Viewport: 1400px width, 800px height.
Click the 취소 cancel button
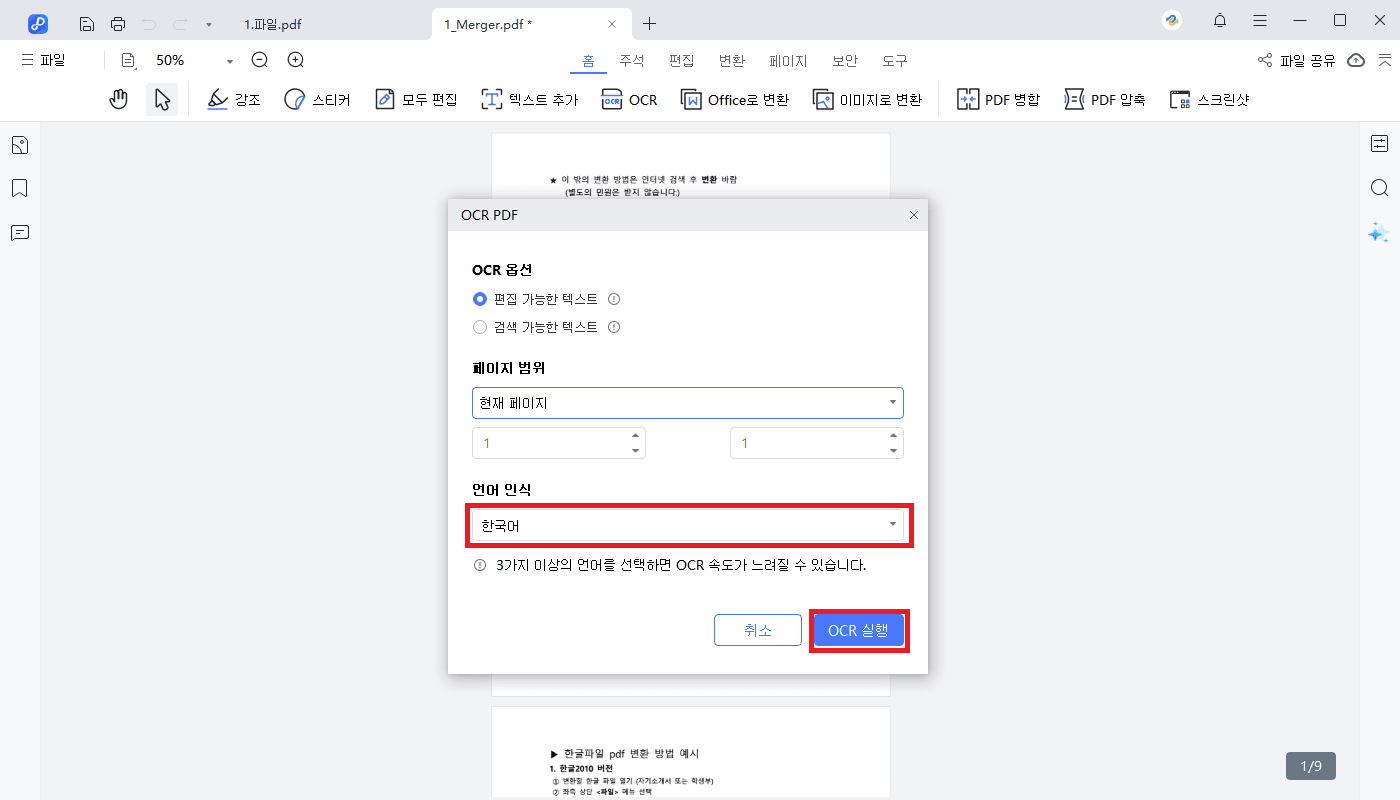758,630
